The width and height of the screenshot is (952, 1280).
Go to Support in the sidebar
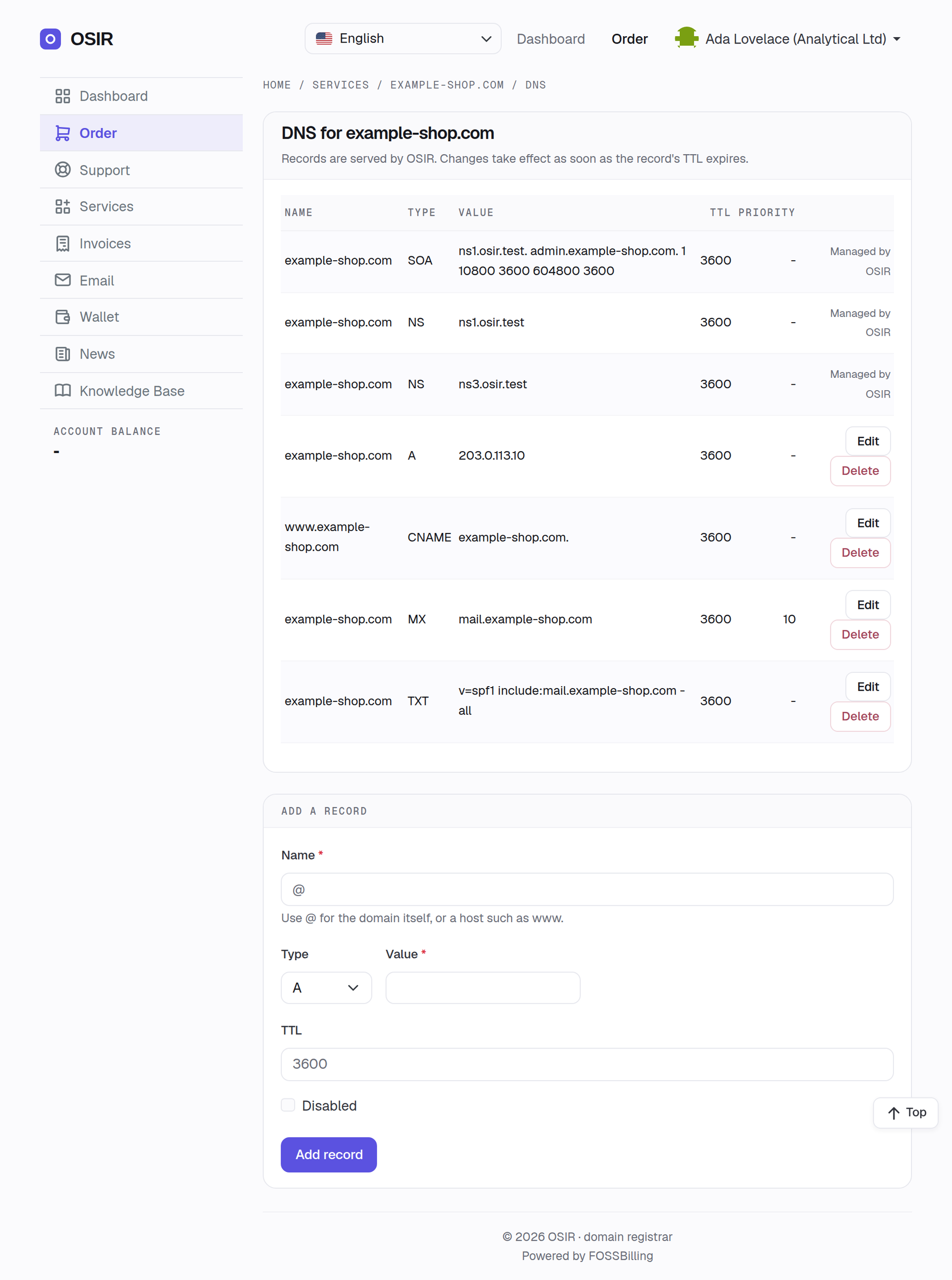click(141, 170)
